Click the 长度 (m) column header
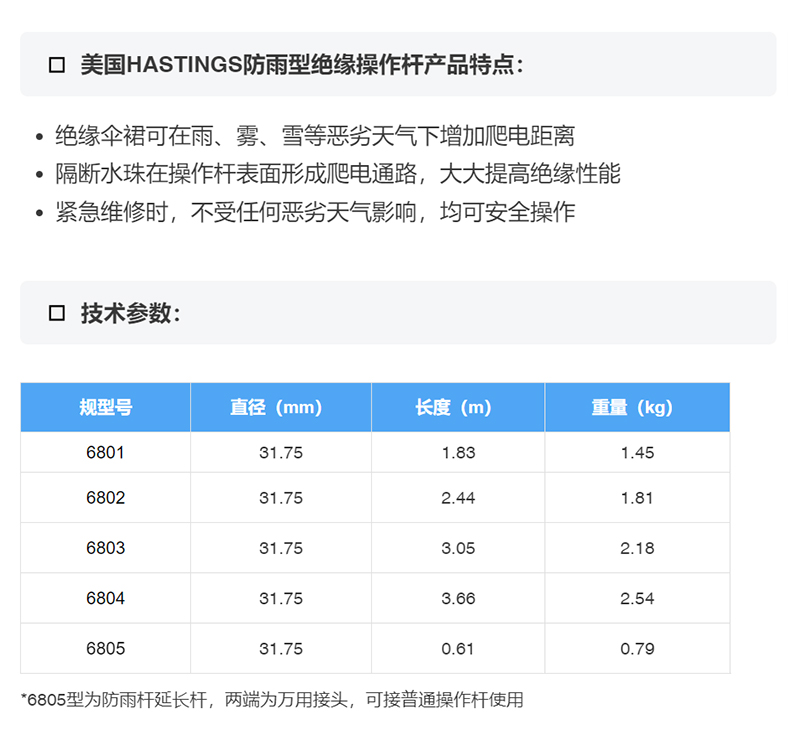The image size is (800, 740). click(454, 407)
